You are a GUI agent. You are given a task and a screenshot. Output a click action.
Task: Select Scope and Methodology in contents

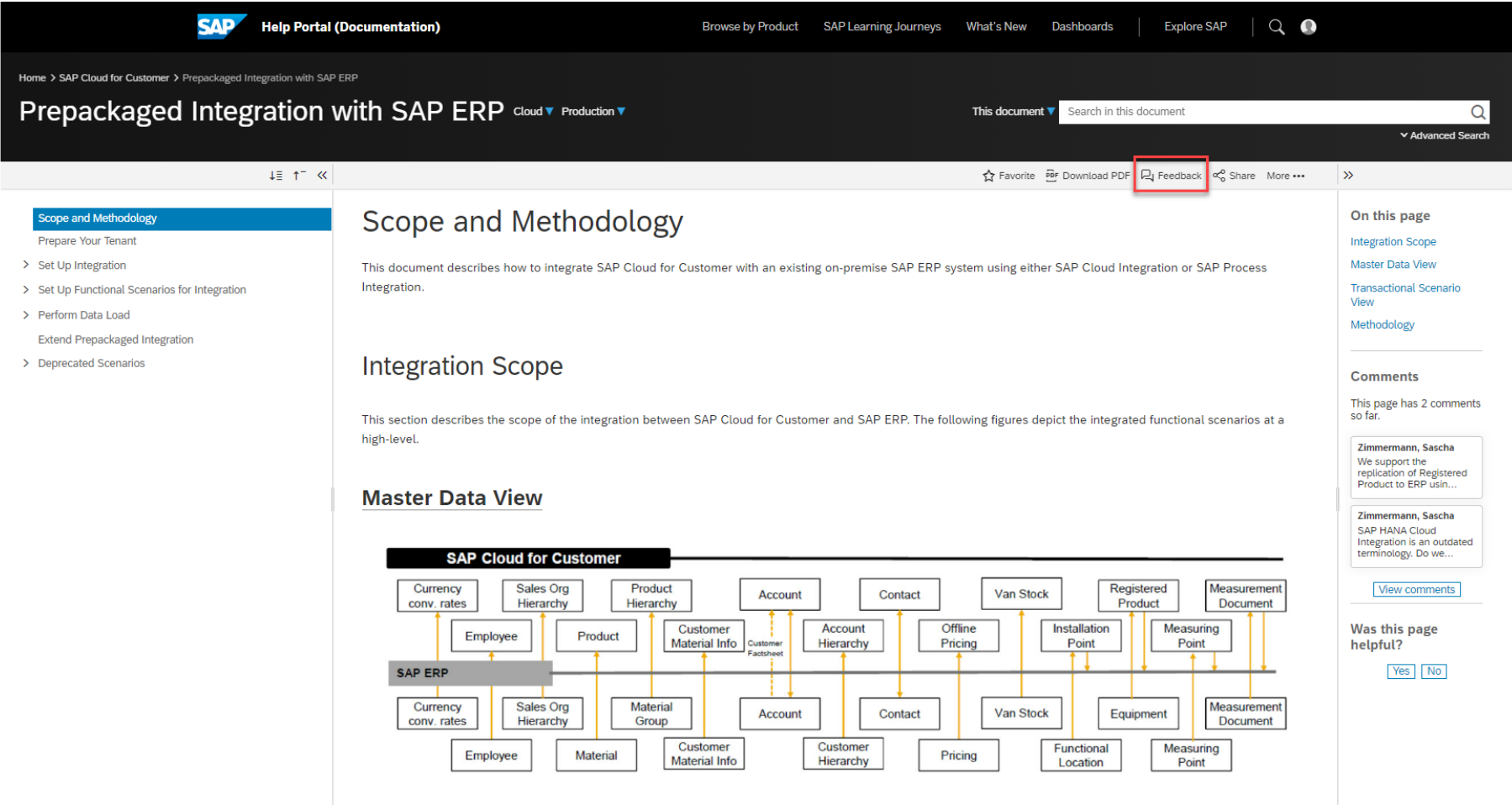182,218
